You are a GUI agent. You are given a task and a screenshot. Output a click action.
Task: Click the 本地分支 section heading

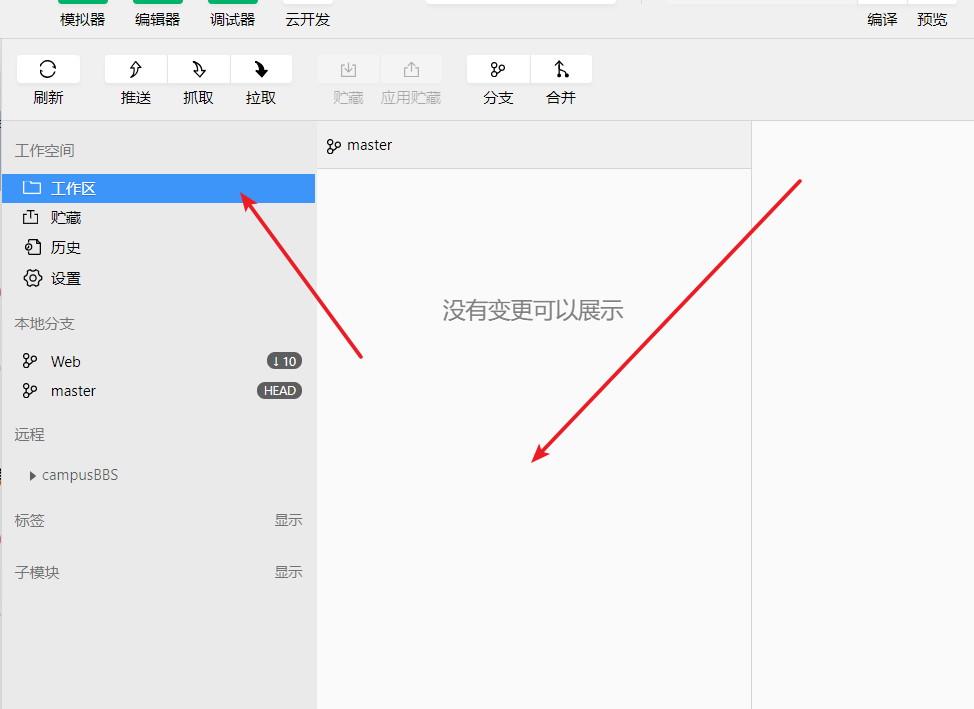45,324
